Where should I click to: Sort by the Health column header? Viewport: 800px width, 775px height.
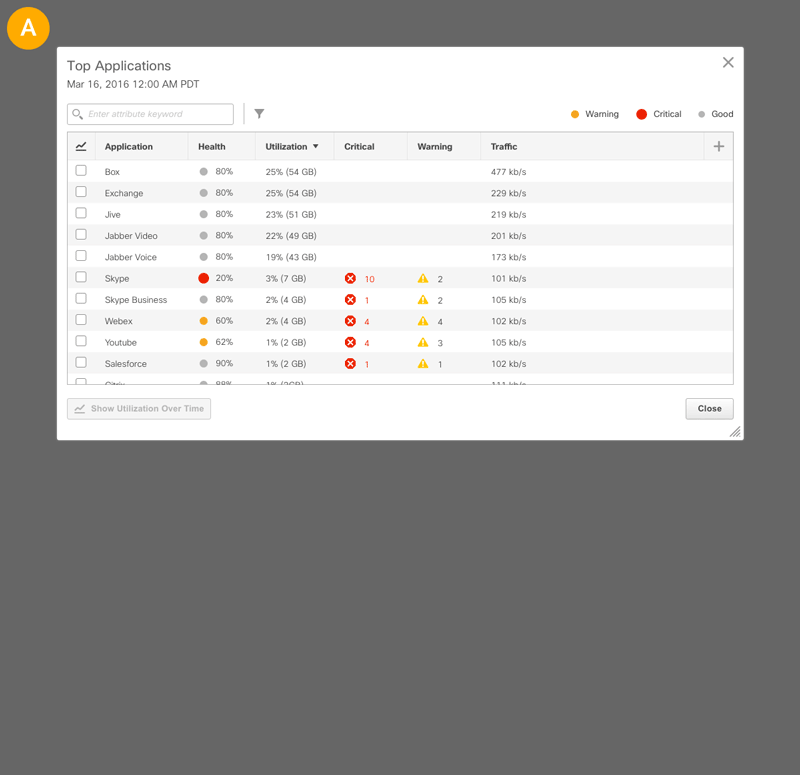coord(212,146)
